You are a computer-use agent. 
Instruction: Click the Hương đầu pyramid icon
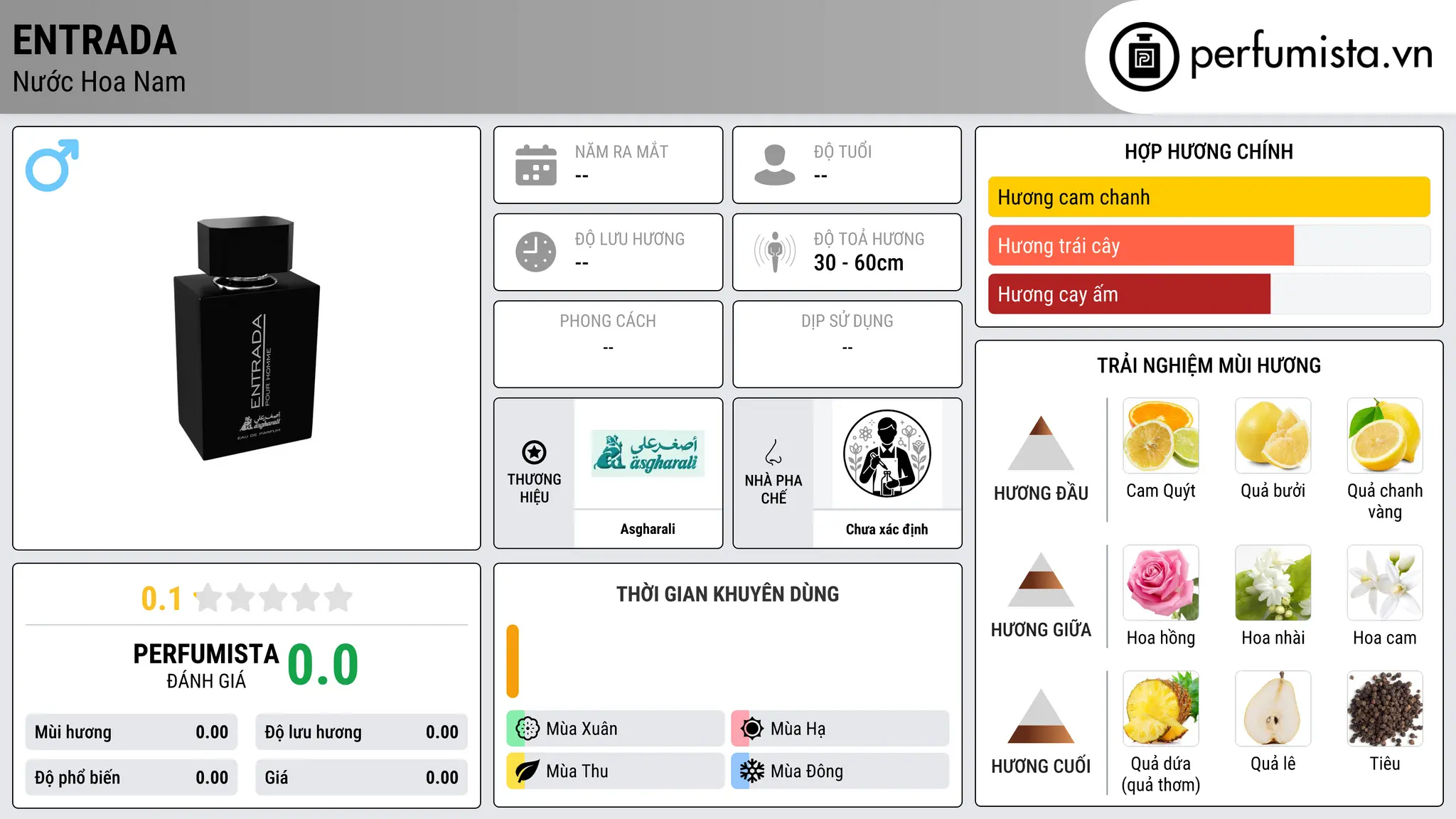tap(1041, 443)
